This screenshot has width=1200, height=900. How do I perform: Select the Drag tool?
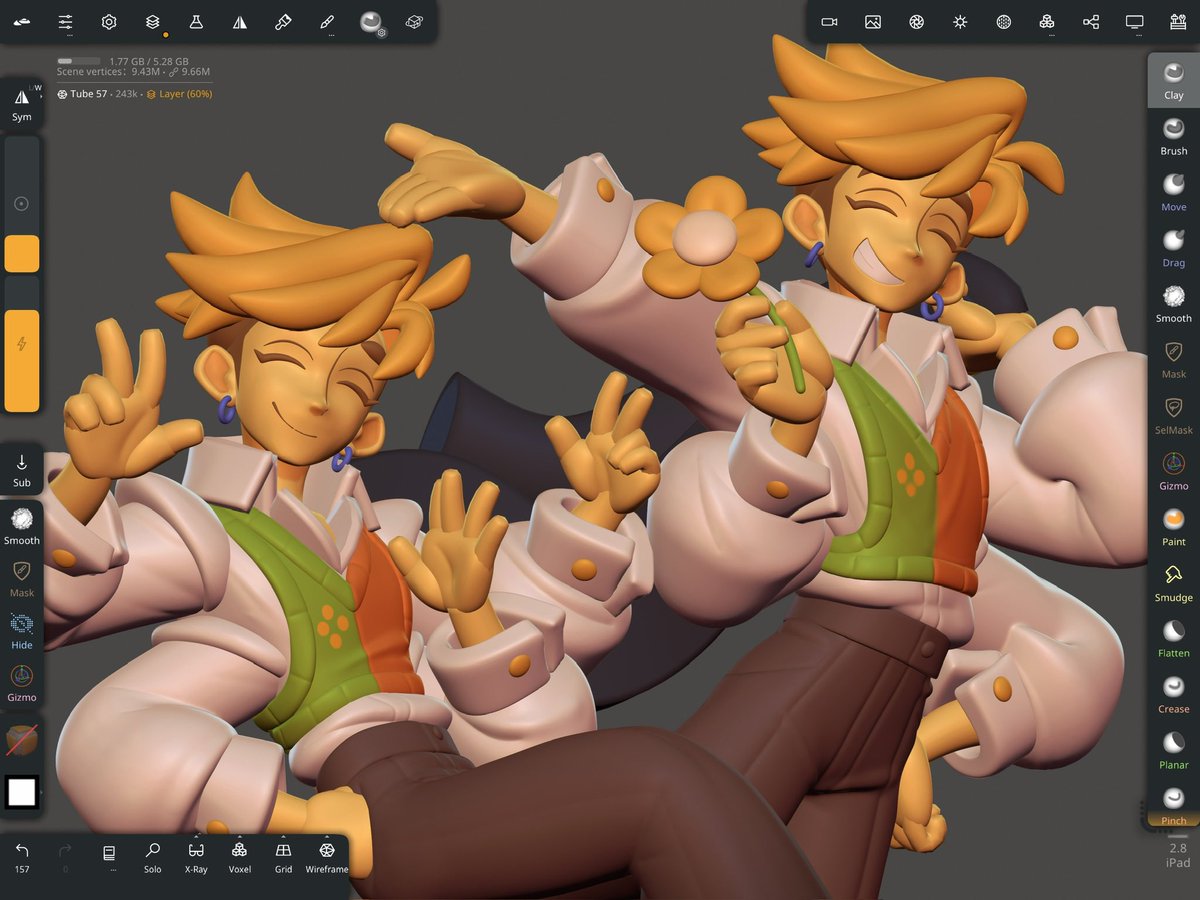1173,248
